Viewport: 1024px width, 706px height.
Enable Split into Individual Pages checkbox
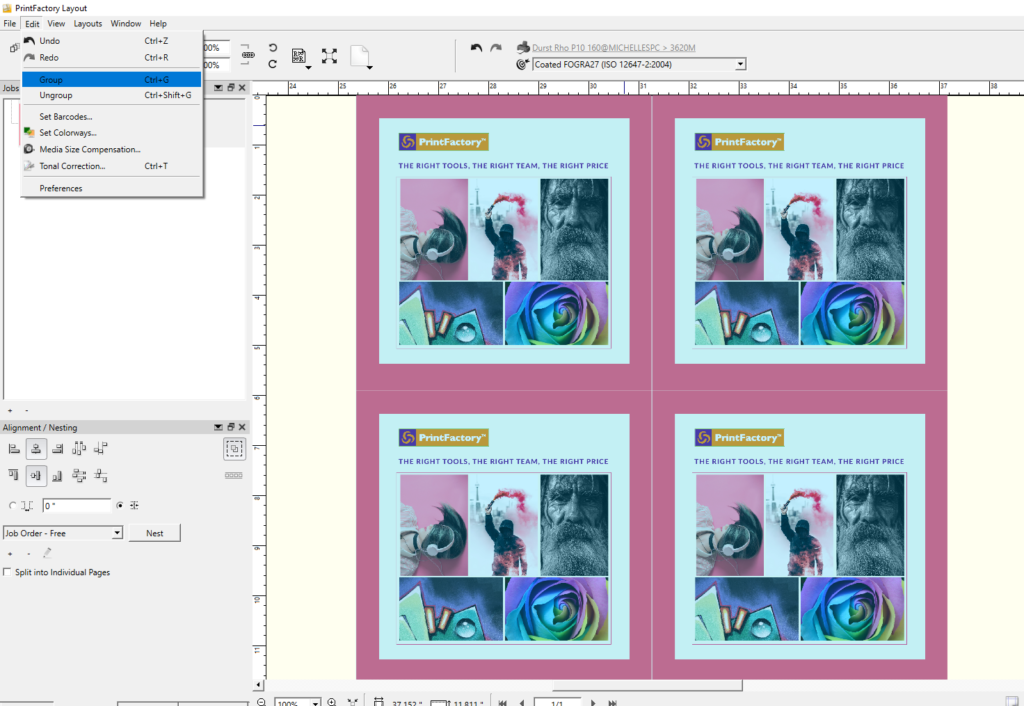tap(7, 572)
